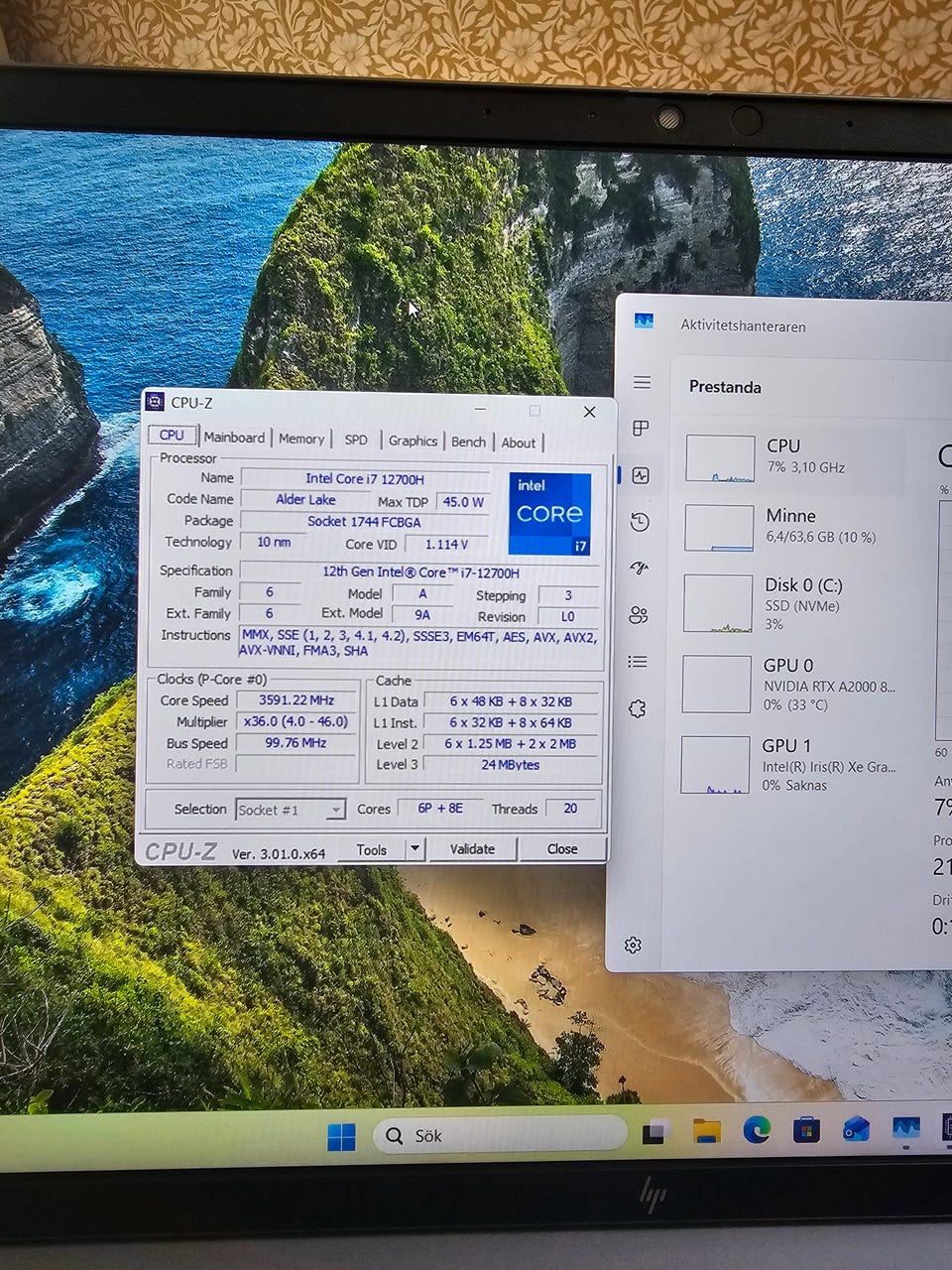Open App history in Task Manager sidebar

pyautogui.click(x=640, y=522)
